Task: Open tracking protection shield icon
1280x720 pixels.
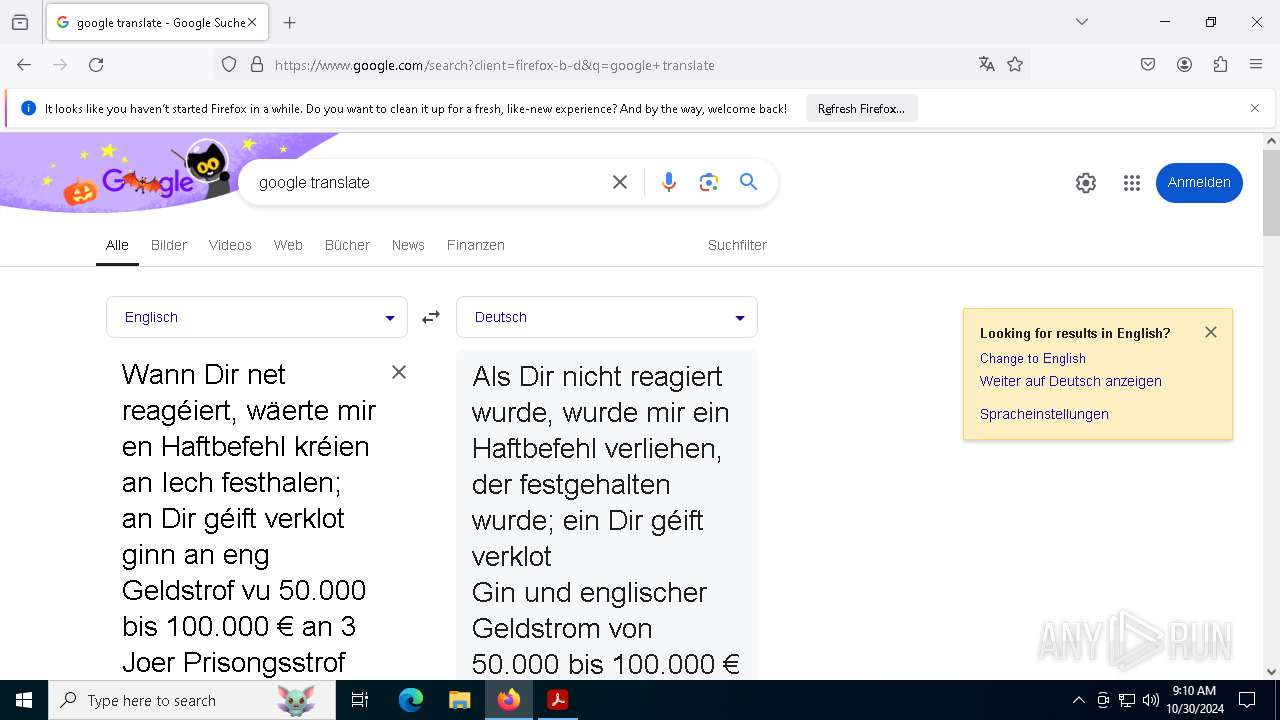Action: 229,65
